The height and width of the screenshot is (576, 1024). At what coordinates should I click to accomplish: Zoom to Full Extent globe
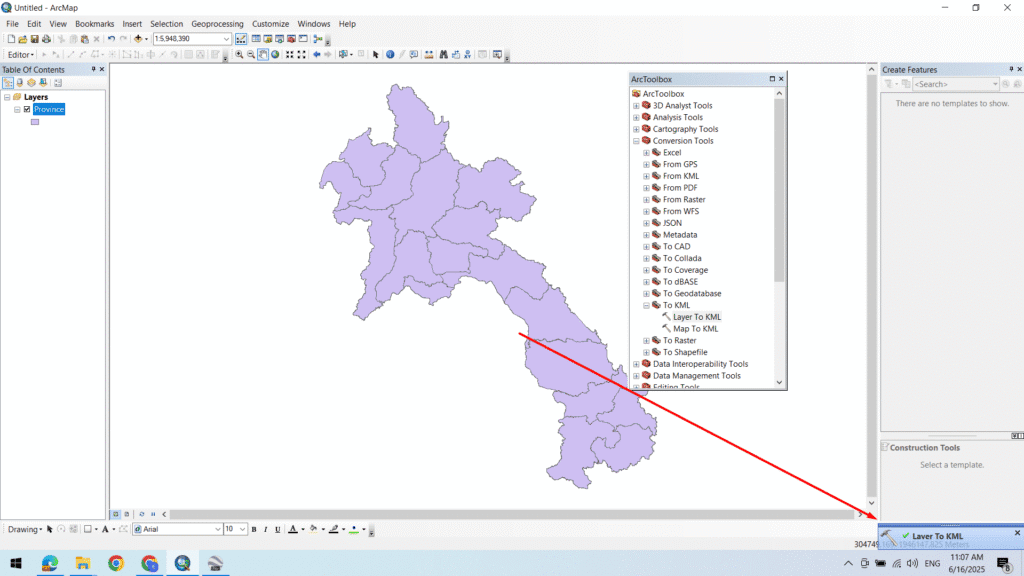(x=275, y=55)
